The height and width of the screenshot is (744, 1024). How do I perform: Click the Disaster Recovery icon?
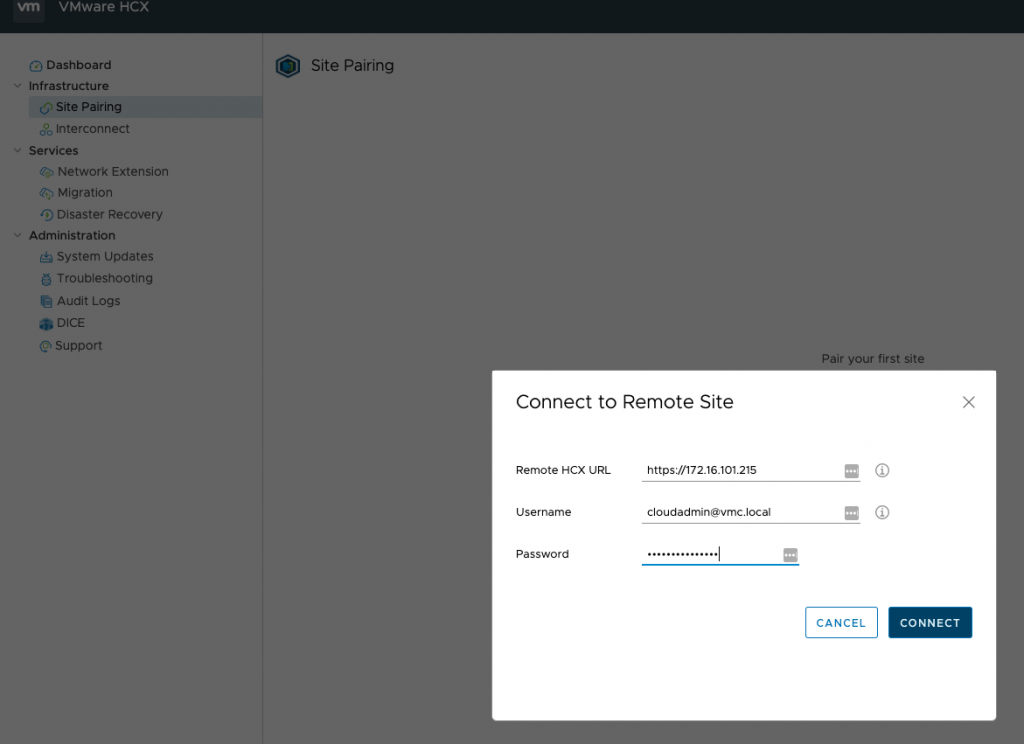coord(46,215)
